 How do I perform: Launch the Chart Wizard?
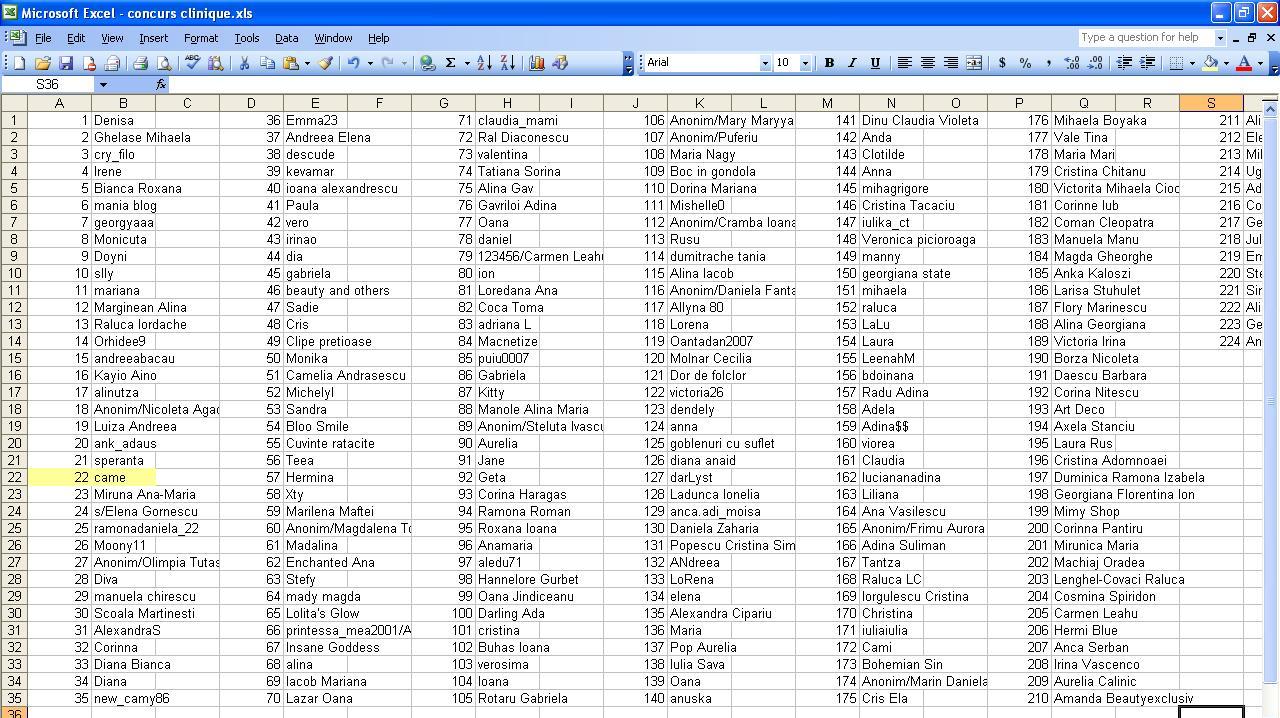point(536,63)
